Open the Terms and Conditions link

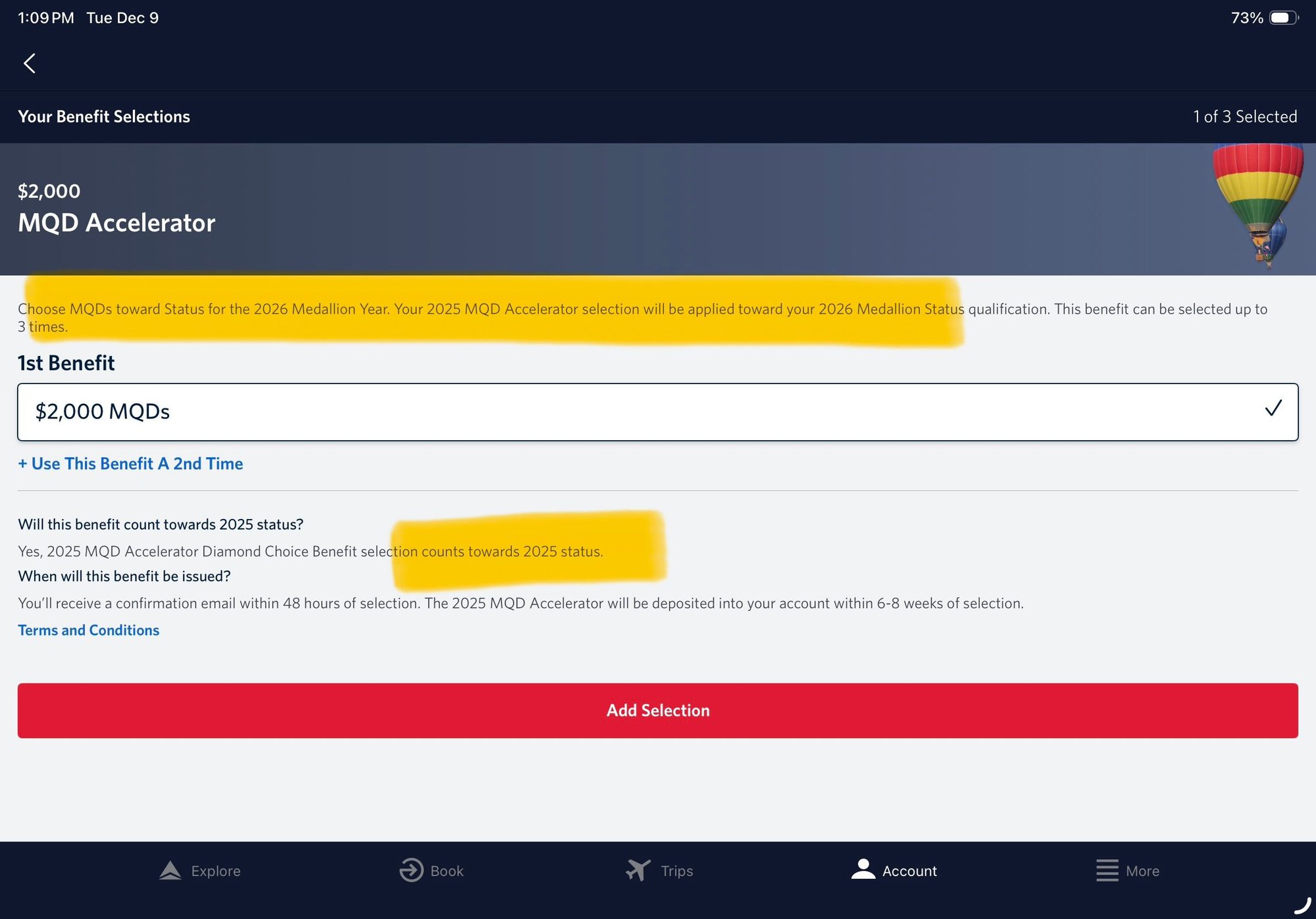tap(88, 630)
